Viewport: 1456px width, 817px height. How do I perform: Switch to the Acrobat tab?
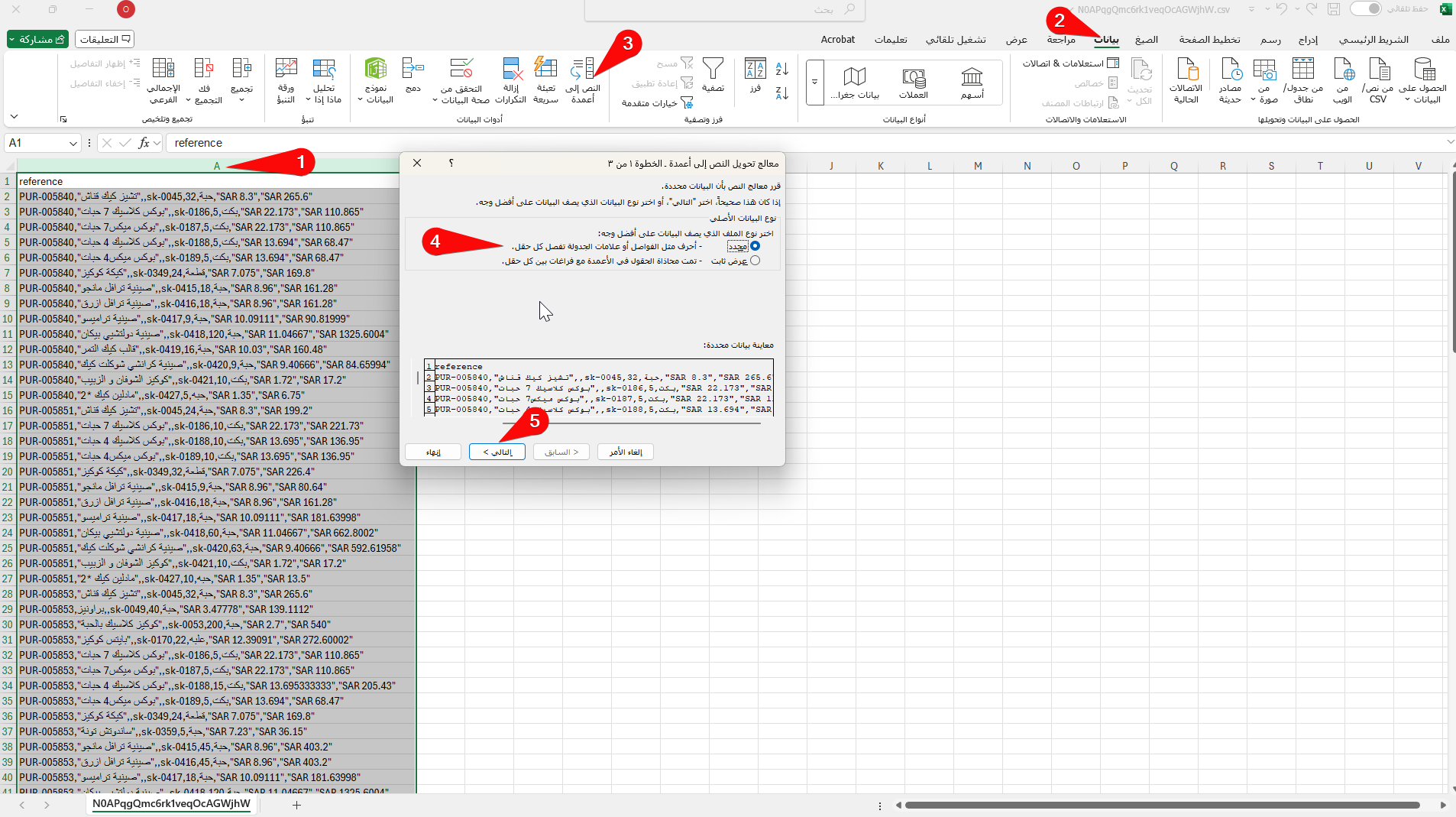[x=838, y=40]
